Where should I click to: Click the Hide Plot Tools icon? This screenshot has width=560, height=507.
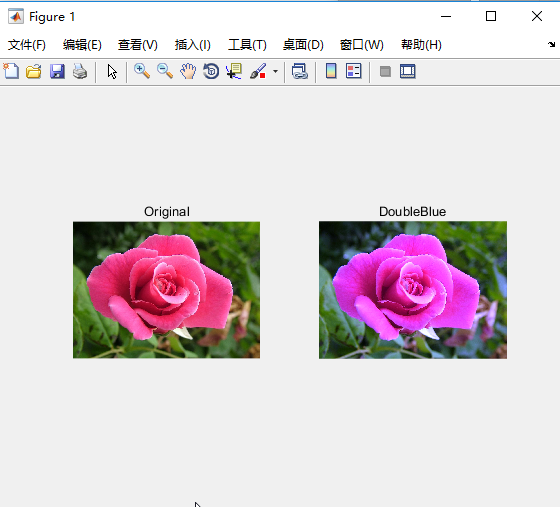tap(385, 71)
